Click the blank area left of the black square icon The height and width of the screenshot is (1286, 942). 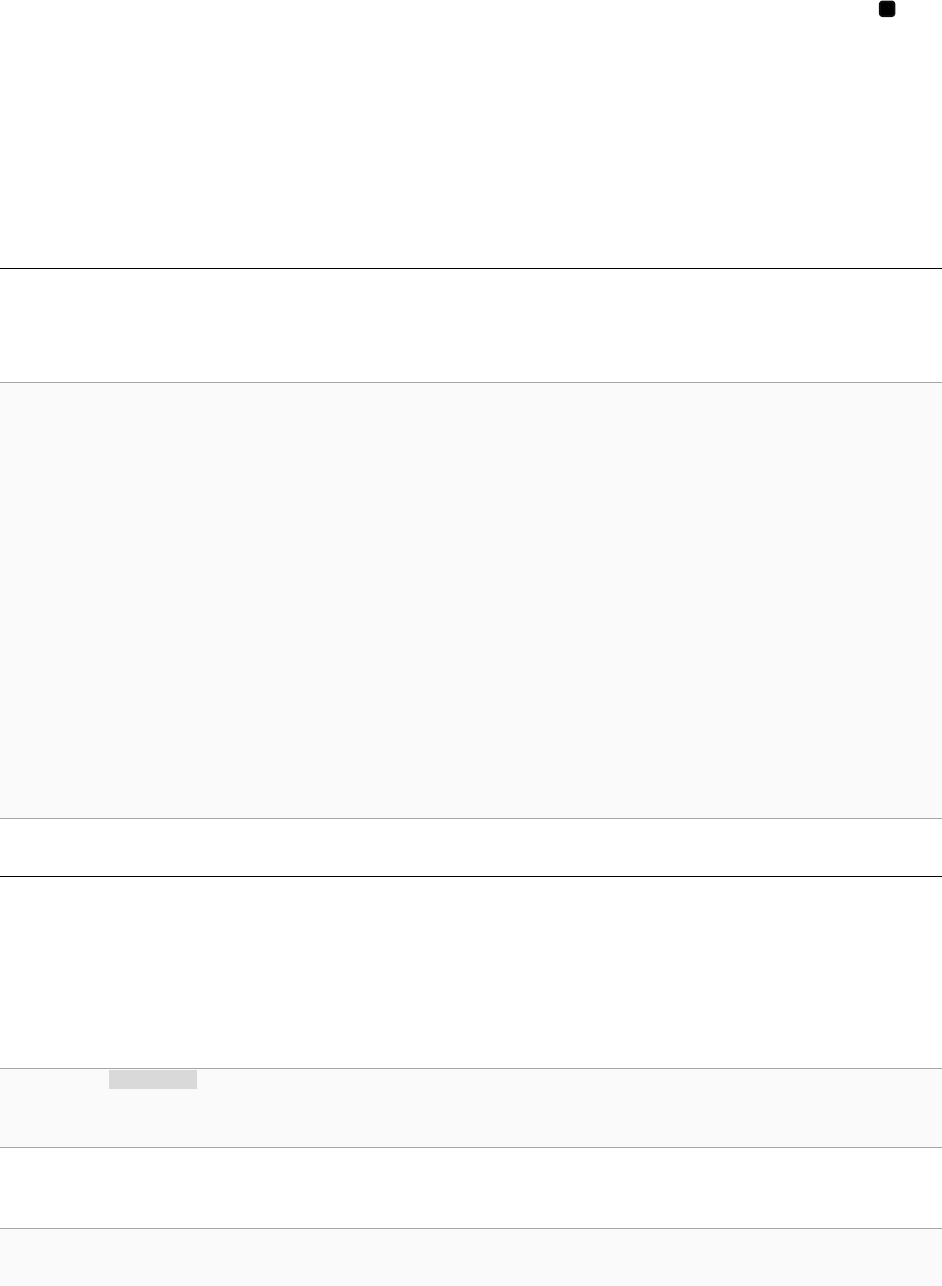tap(438, 9)
